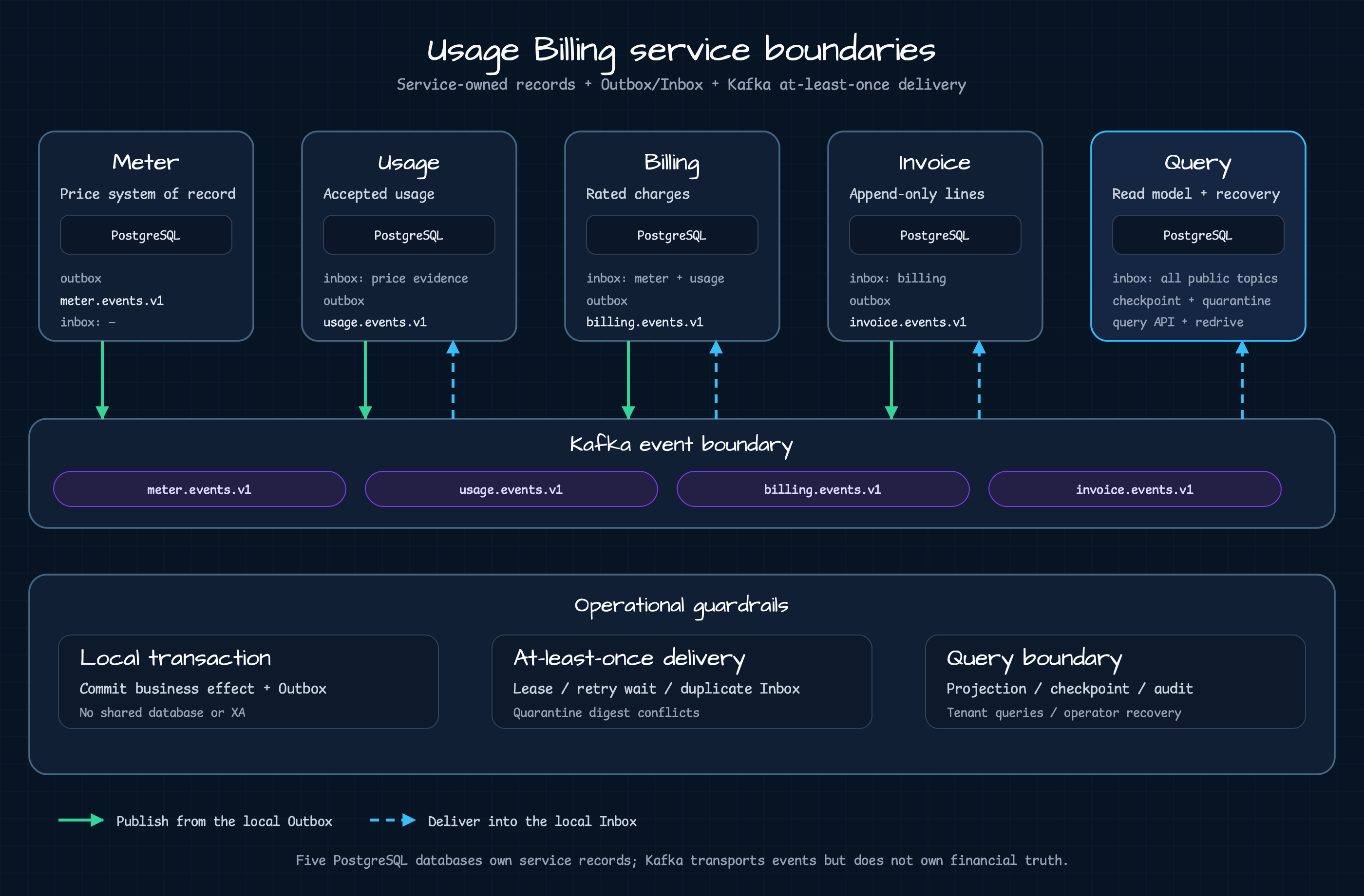Click "meter.events.v1" text inside Meter card

pos(112,301)
